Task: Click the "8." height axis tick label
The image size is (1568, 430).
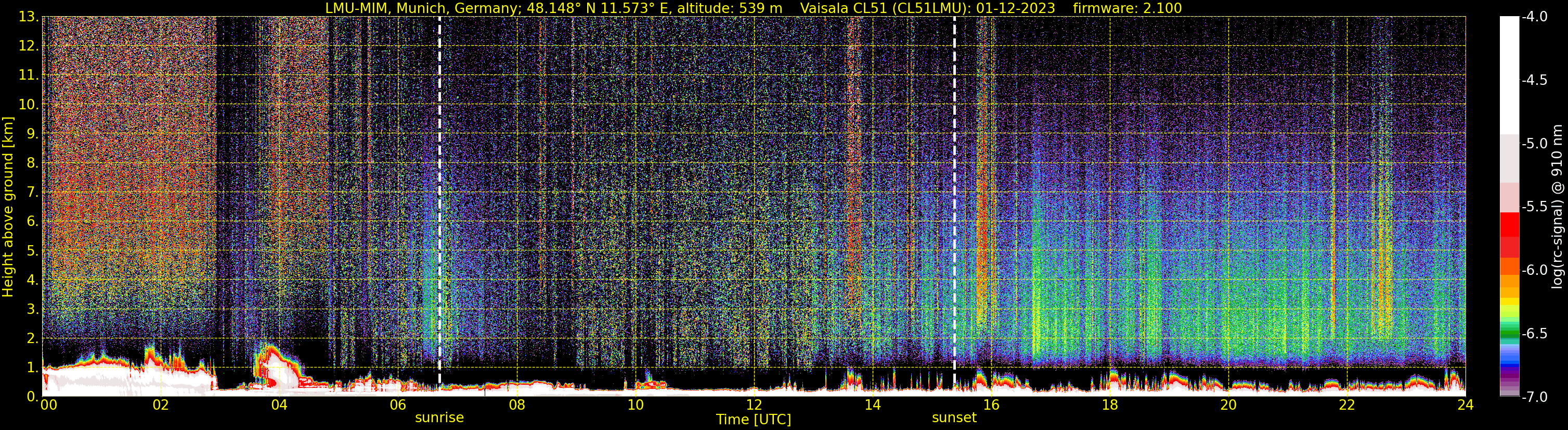Action: tap(33, 162)
